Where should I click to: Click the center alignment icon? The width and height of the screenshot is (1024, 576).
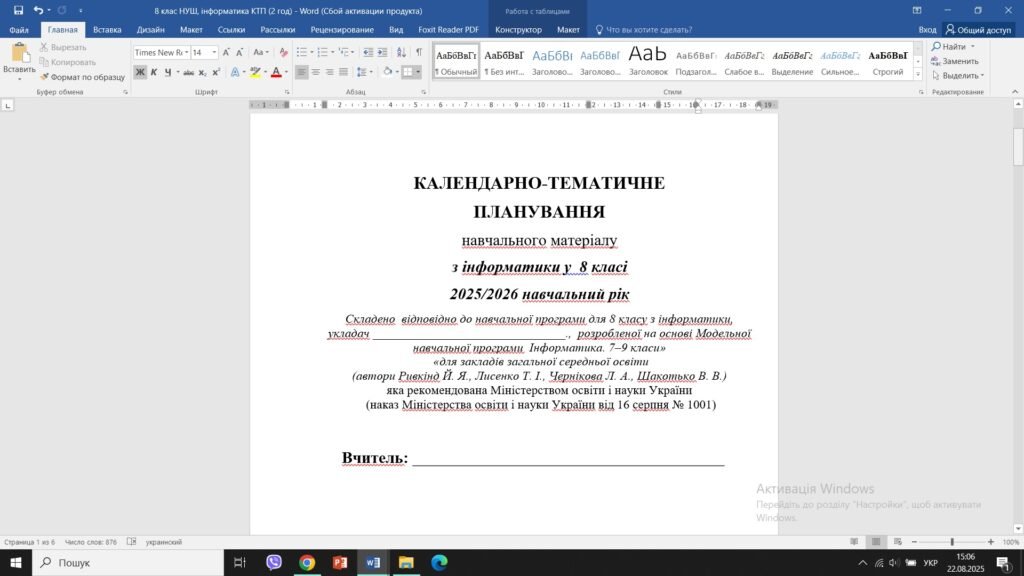[314, 72]
